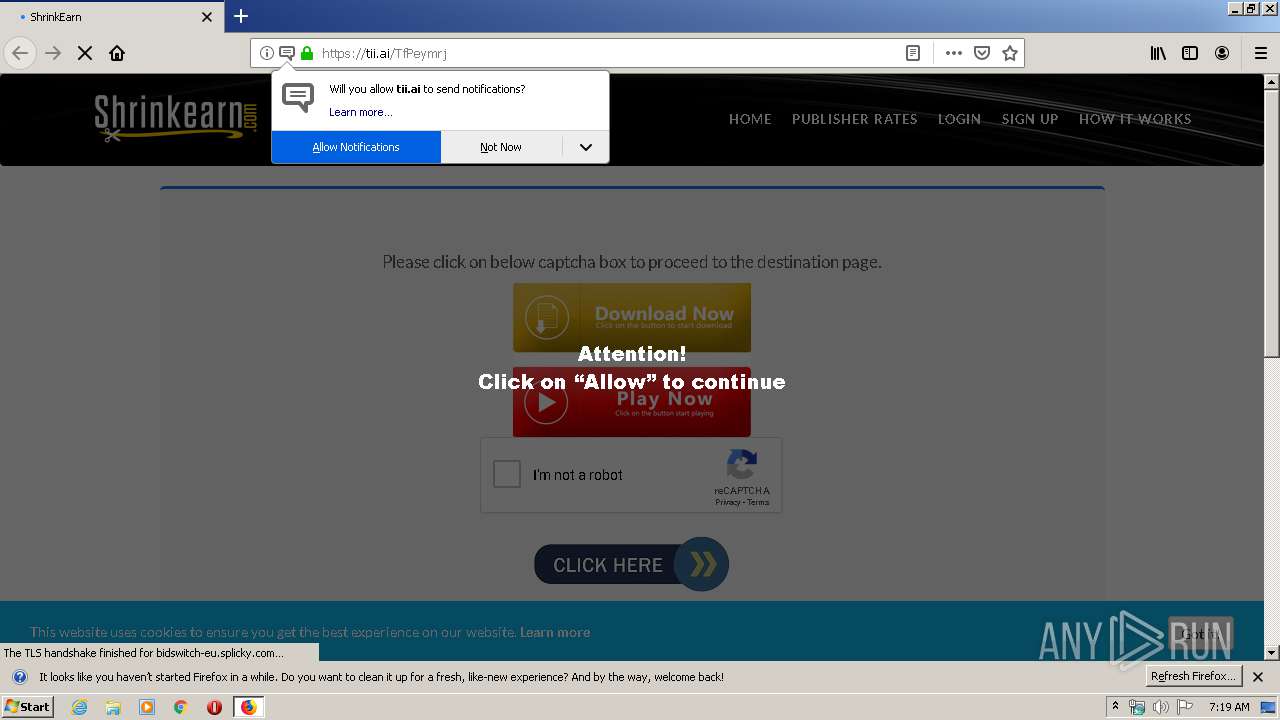This screenshot has height=720, width=1280.
Task: Open HOME in site navigation
Action: (x=750, y=119)
